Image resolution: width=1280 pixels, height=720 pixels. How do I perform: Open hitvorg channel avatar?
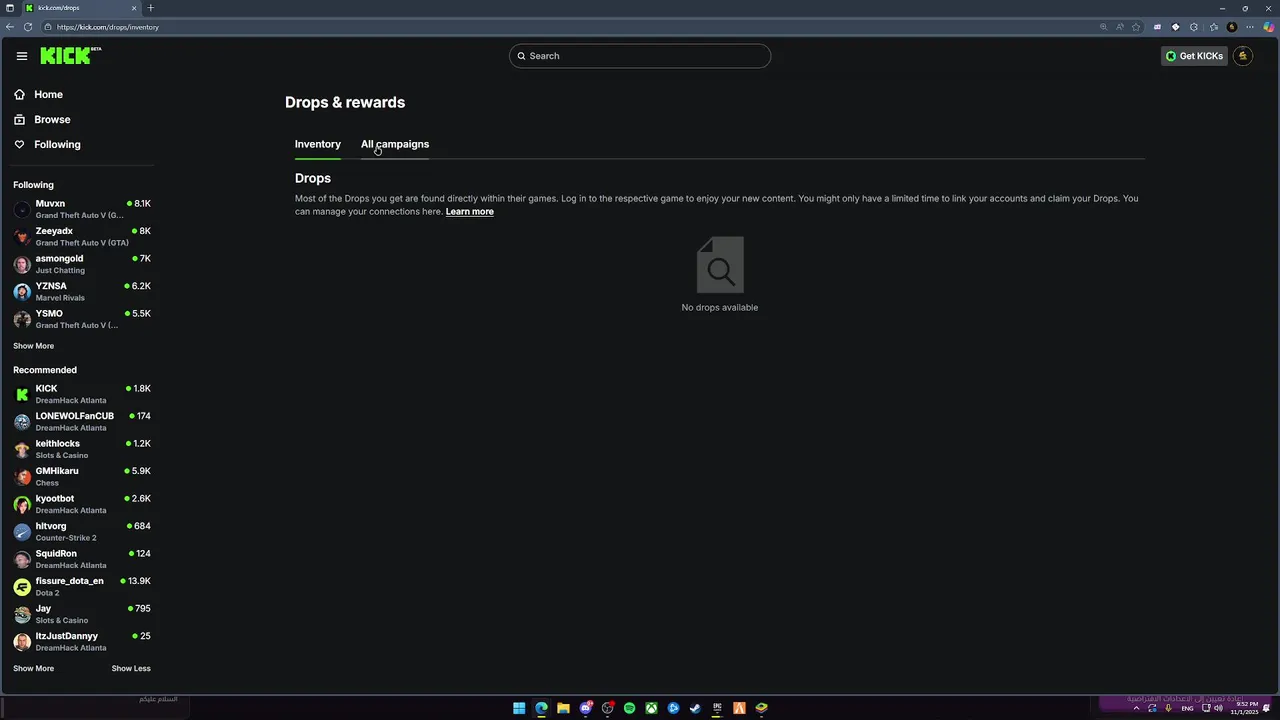coord(22,531)
